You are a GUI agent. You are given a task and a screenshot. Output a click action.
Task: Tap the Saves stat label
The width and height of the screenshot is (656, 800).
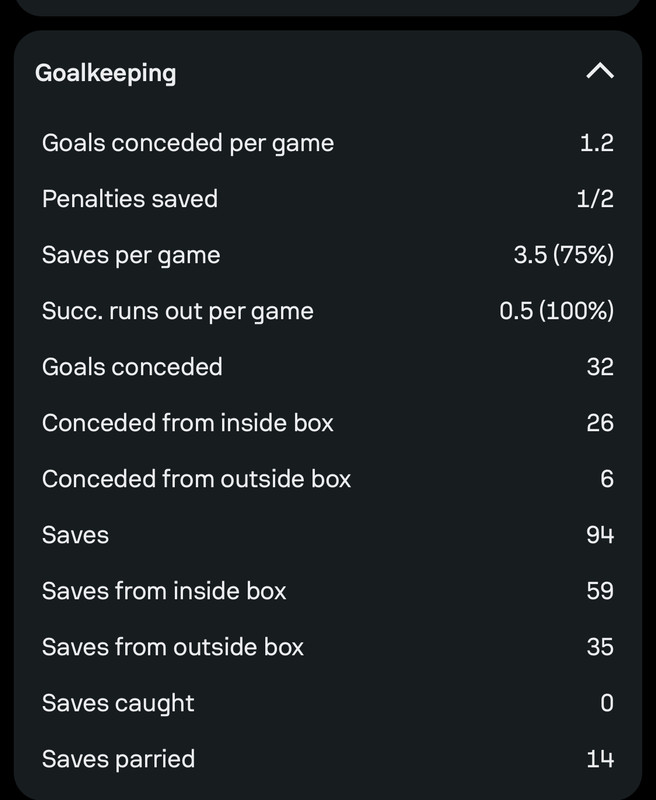point(75,535)
